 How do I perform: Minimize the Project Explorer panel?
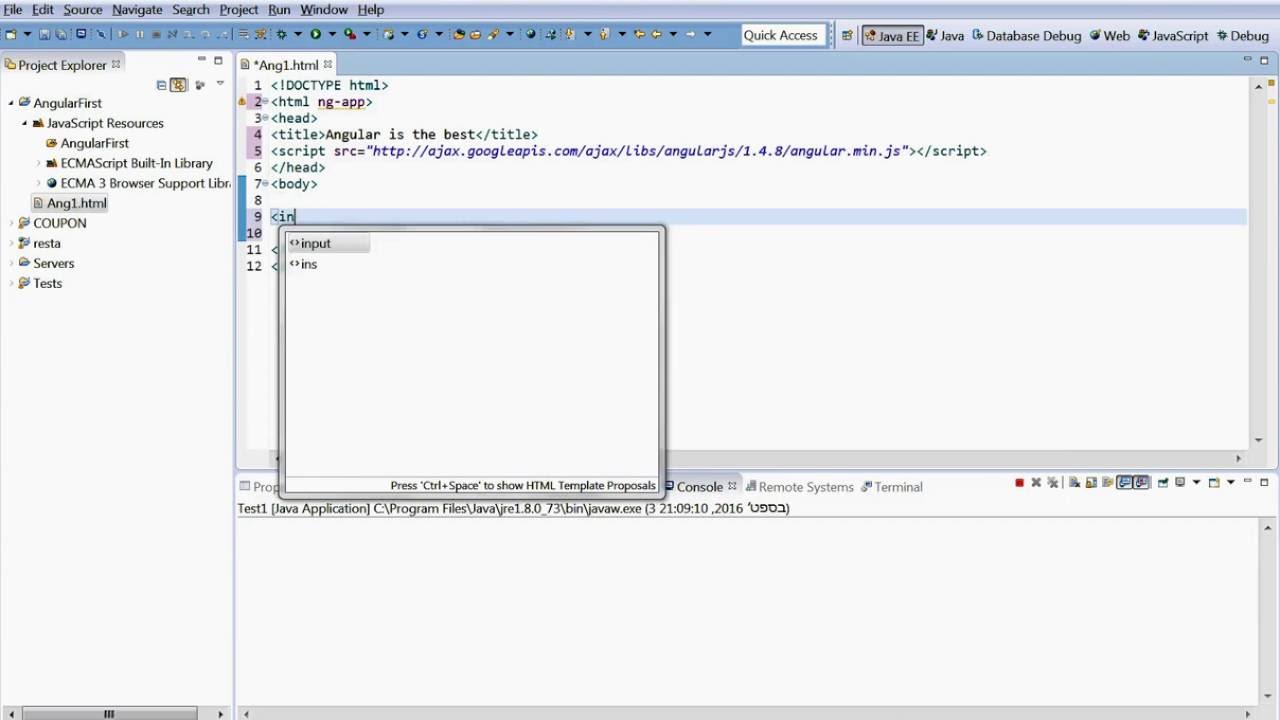(201, 61)
